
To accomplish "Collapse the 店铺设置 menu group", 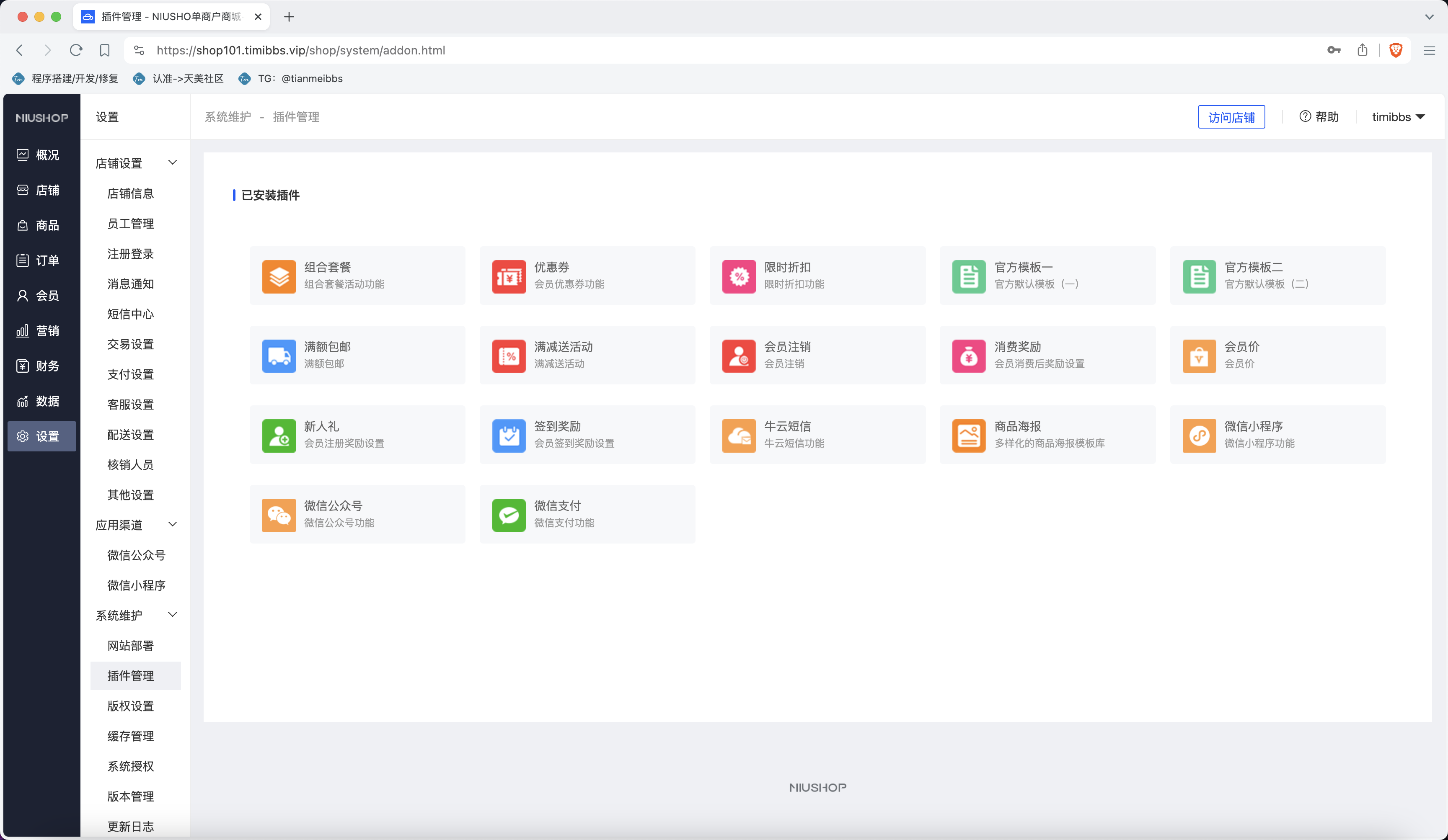I will [x=172, y=162].
